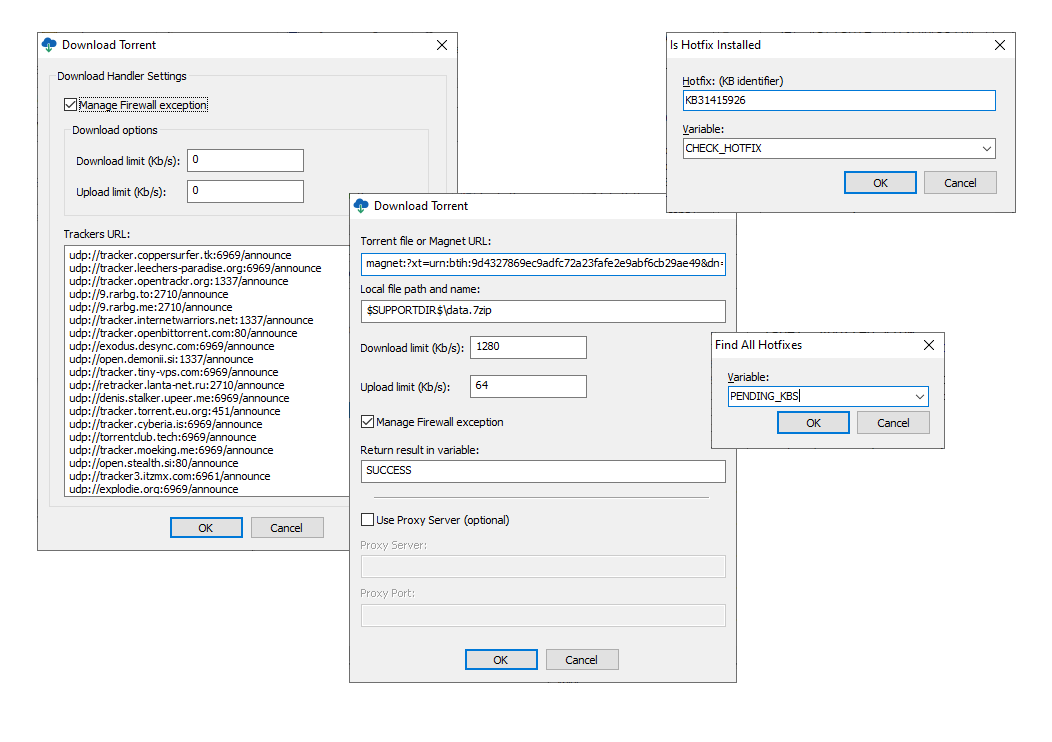
Task: Toggle Manage Firewall exception below Upload limit 64
Action: pyautogui.click(x=367, y=422)
